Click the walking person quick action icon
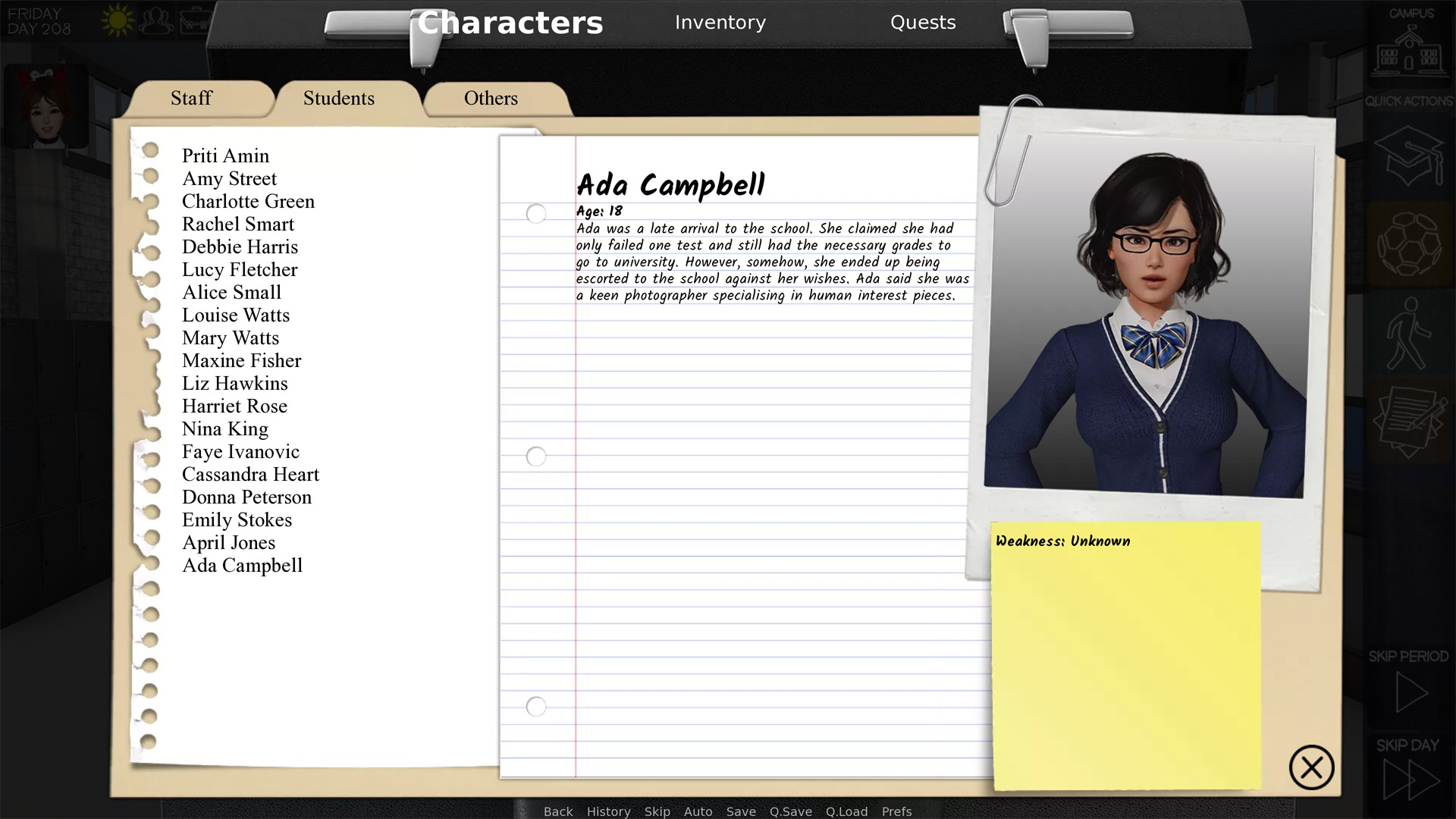This screenshot has height=819, width=1456. (1408, 334)
